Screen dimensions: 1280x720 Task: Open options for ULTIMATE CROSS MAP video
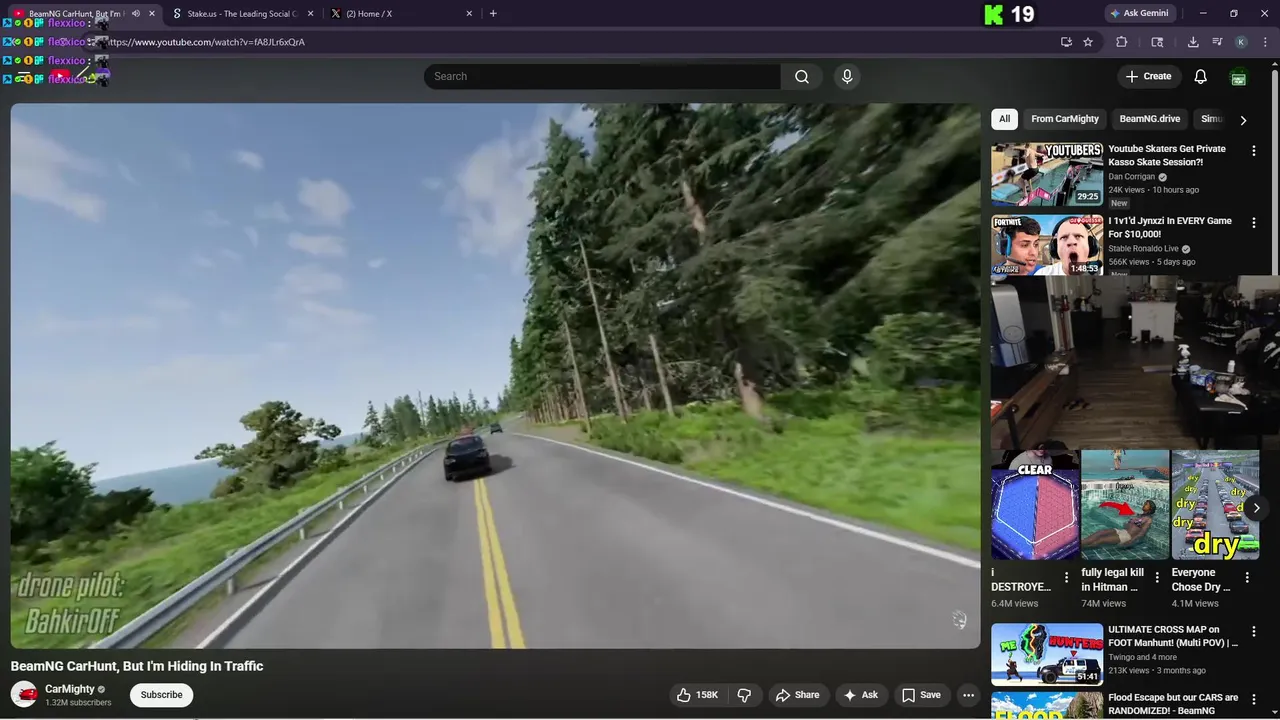1253,631
